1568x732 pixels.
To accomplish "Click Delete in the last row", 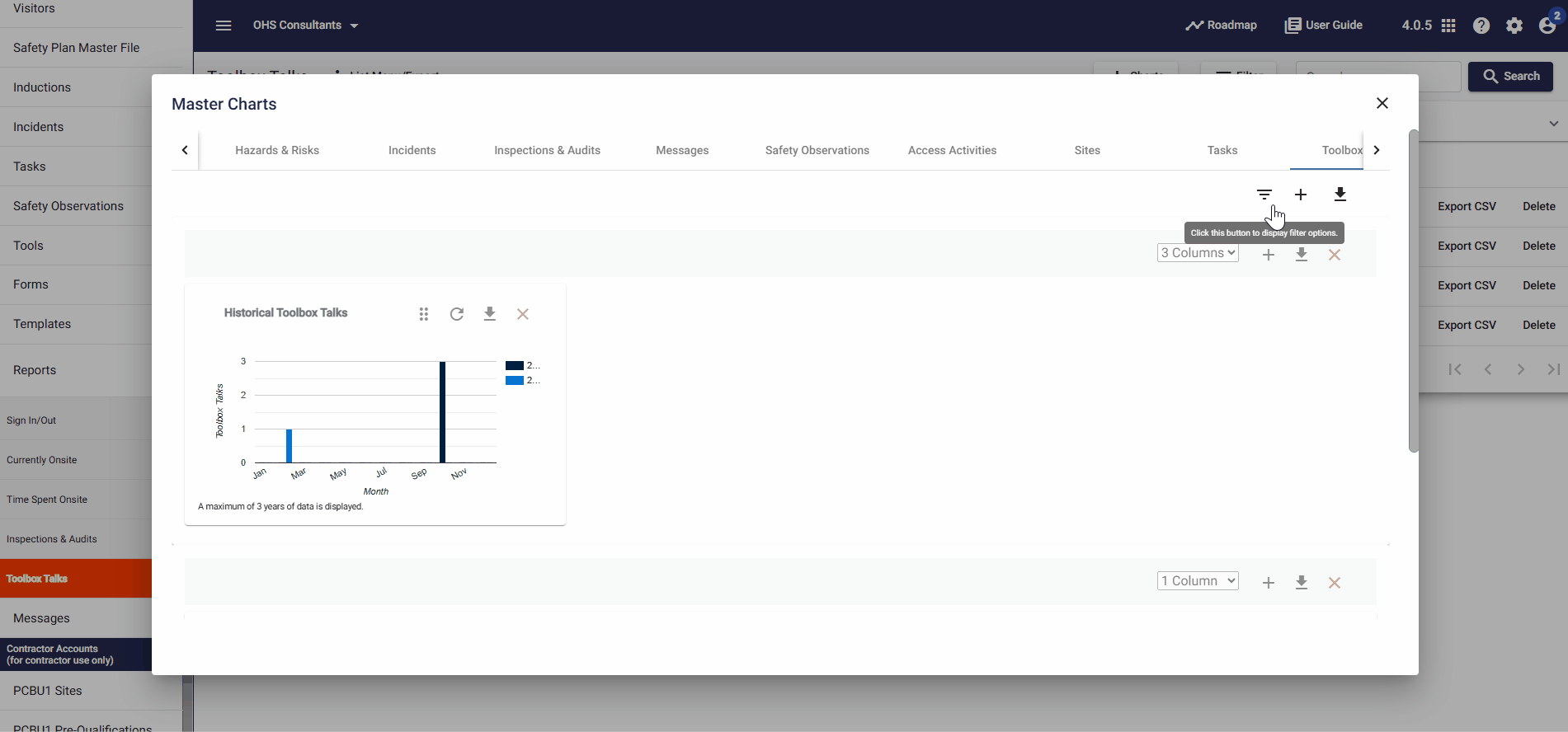I will point(1539,325).
